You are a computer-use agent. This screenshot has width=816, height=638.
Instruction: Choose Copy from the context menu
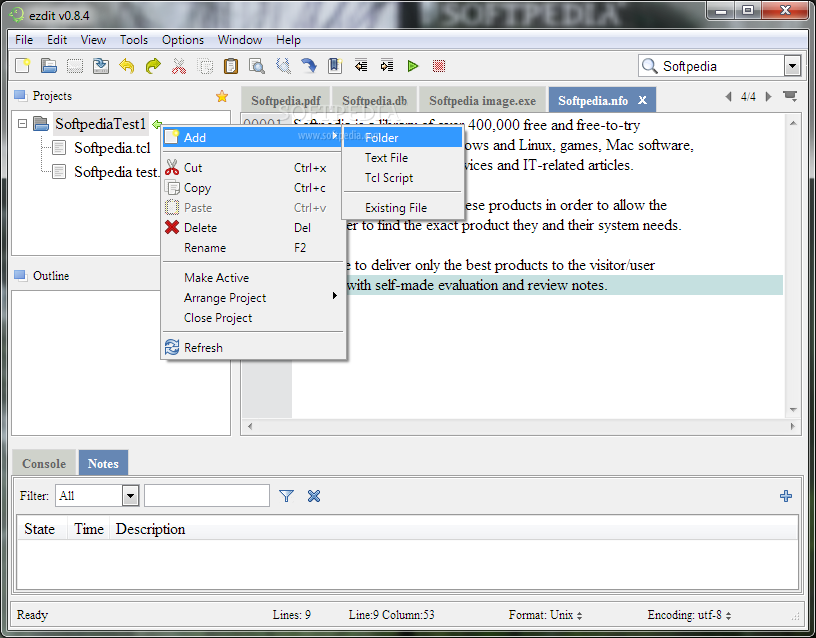253,188
